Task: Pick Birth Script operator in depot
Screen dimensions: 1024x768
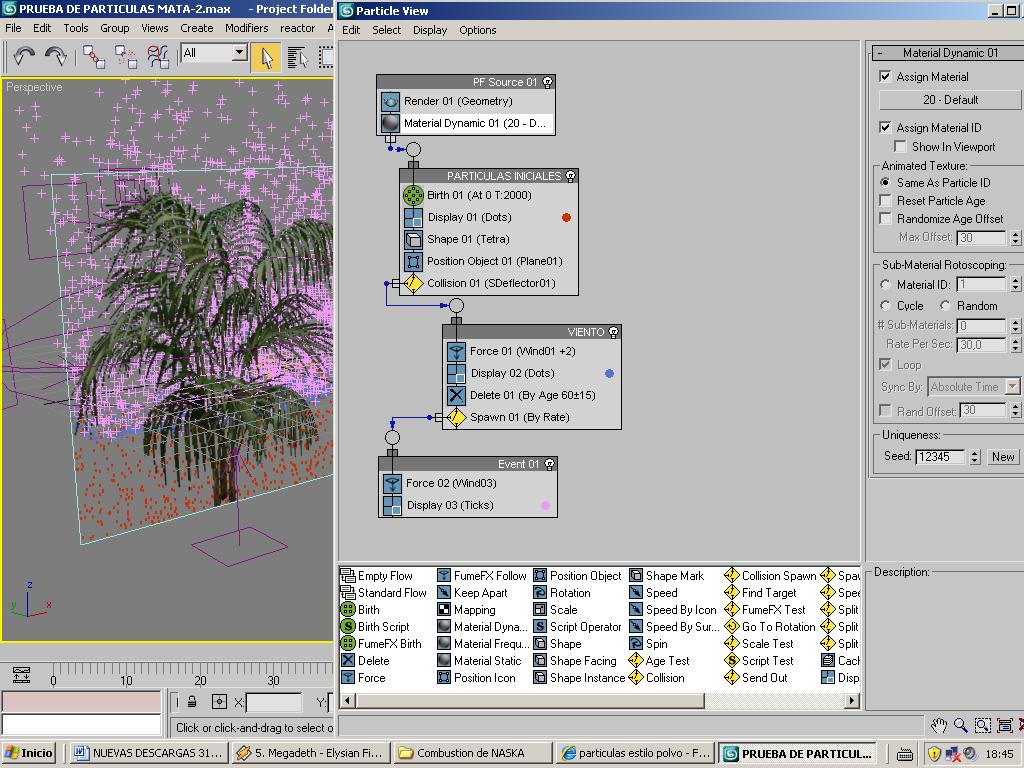Action: (376, 627)
